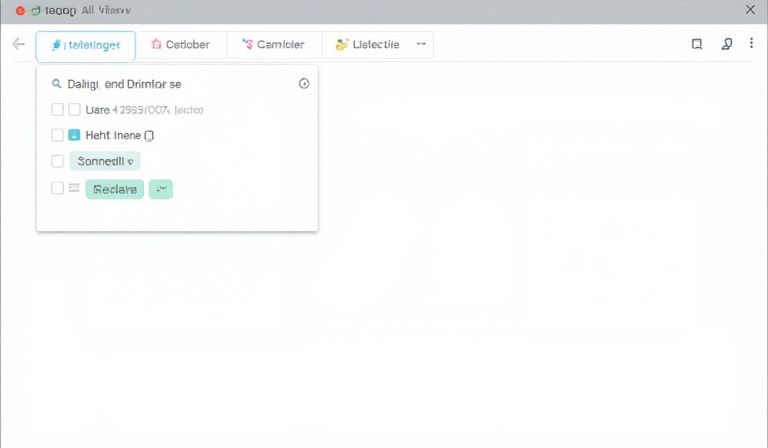Click the circular clock icon beside search
Image resolution: width=768 pixels, height=448 pixels.
304,84
